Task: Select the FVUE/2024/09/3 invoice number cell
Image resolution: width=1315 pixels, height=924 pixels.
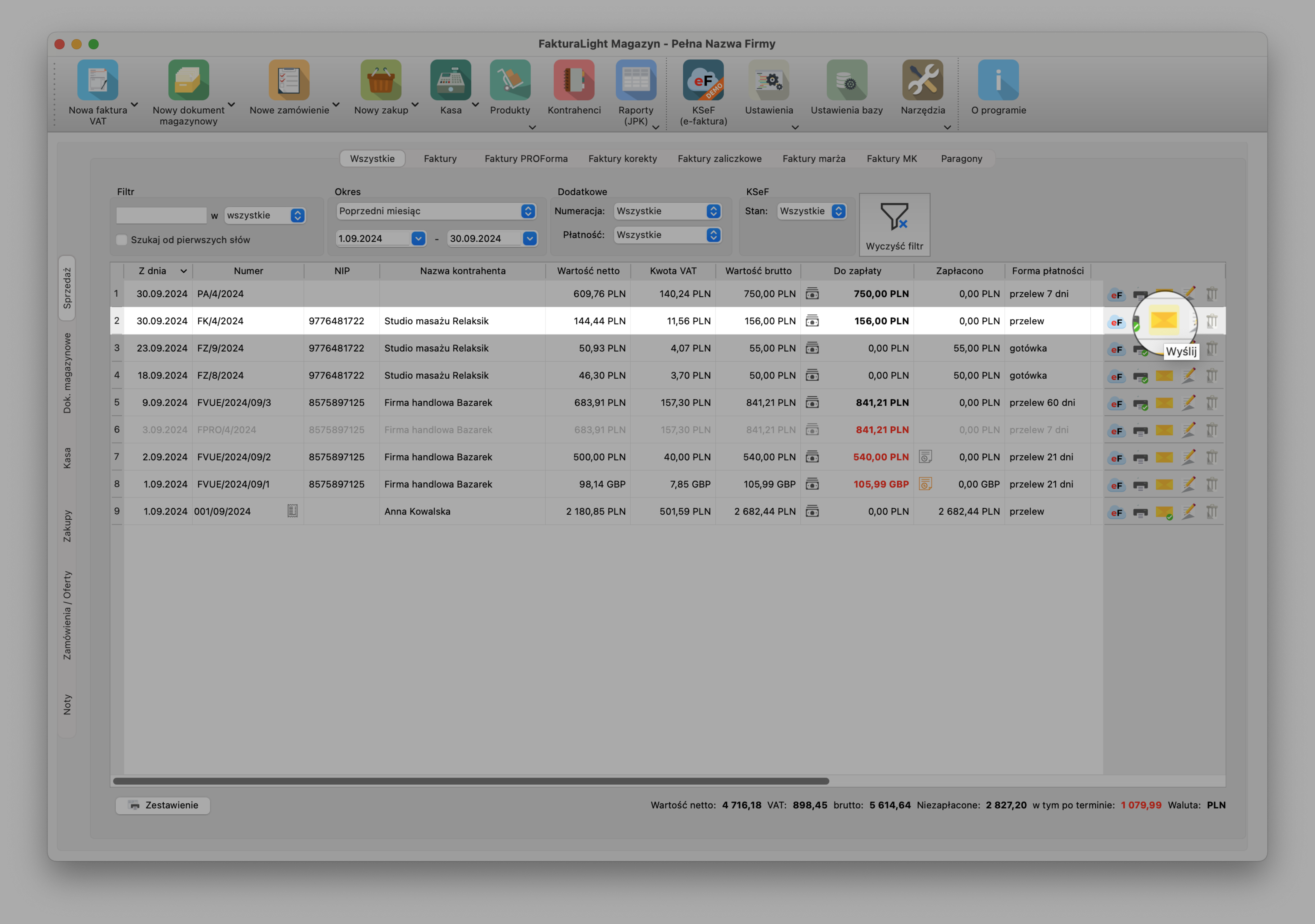Action: click(x=248, y=403)
